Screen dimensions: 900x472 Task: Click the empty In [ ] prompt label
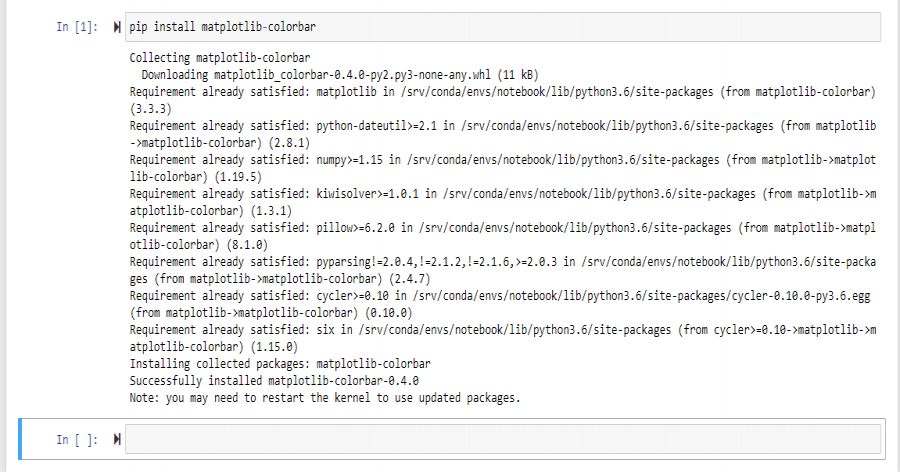click(76, 439)
